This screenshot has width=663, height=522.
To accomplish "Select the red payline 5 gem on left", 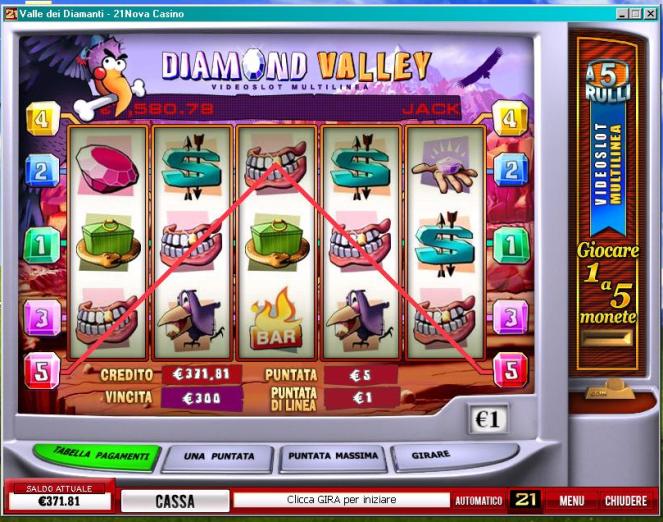I will click(x=42, y=371).
